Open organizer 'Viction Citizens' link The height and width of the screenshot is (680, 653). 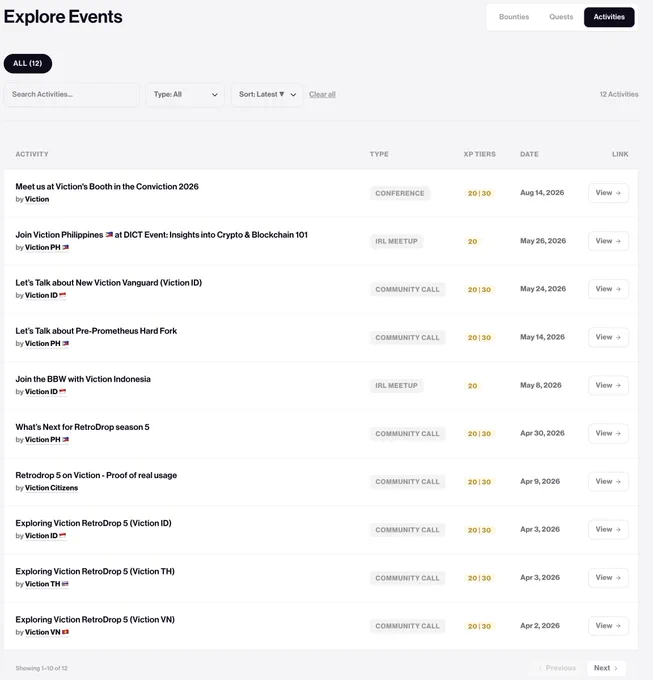[51, 488]
